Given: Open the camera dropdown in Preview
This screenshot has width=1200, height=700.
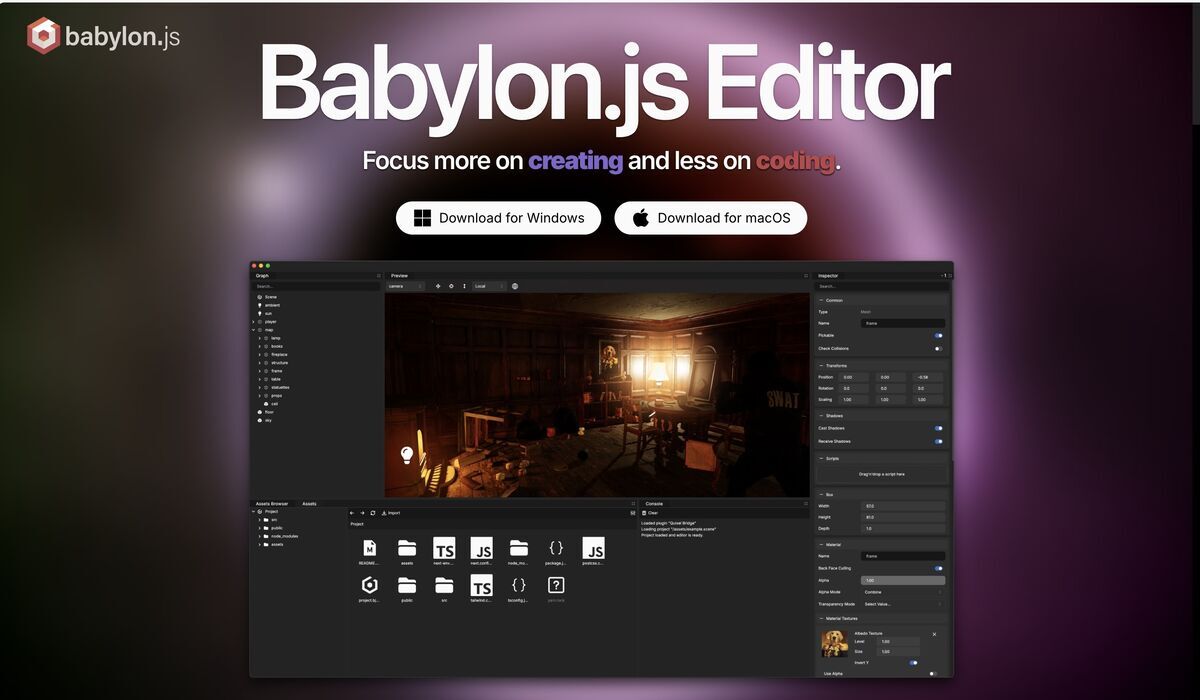Looking at the screenshot, I should pyautogui.click(x=405, y=286).
